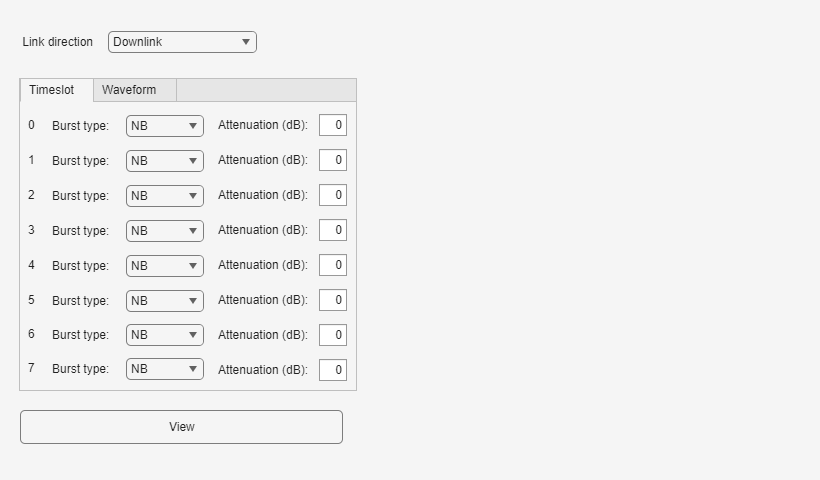Expand Burst type dropdown for timeslot 0
This screenshot has height=480, width=820.
point(165,126)
